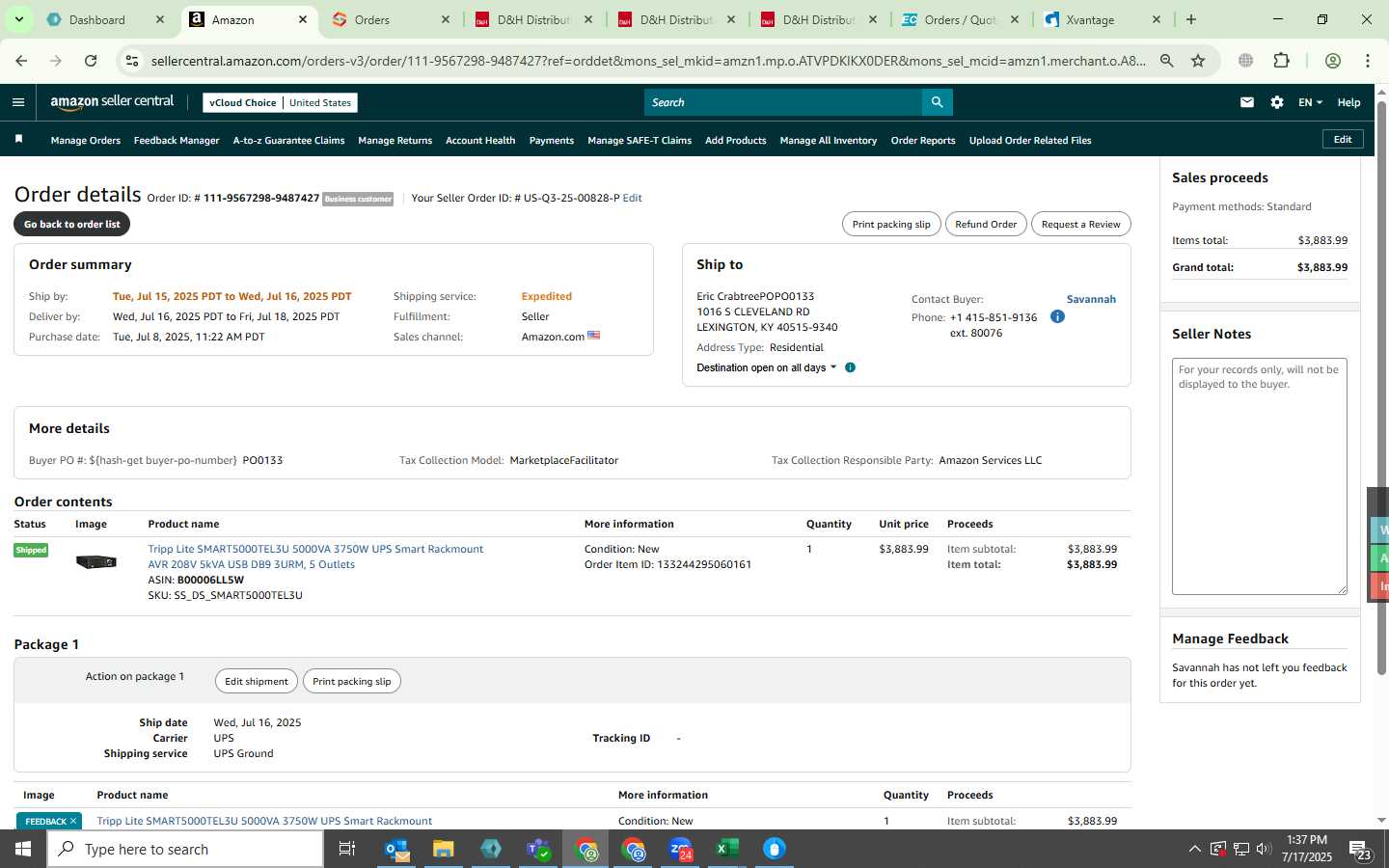Switch to the Orders / Quotes tab
The image size is (1389, 868).
click(x=959, y=19)
